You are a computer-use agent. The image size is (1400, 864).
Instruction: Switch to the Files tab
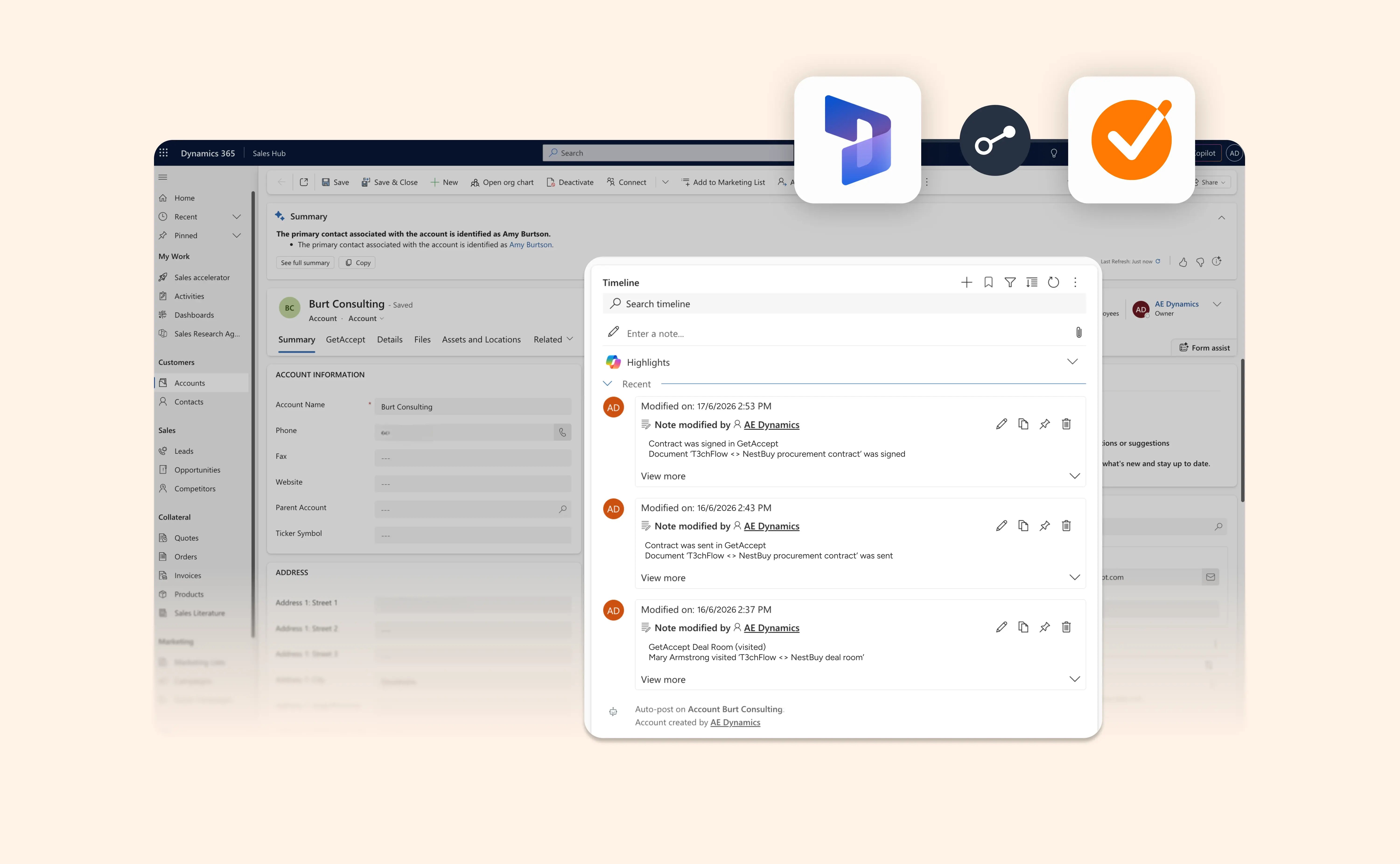pos(422,339)
